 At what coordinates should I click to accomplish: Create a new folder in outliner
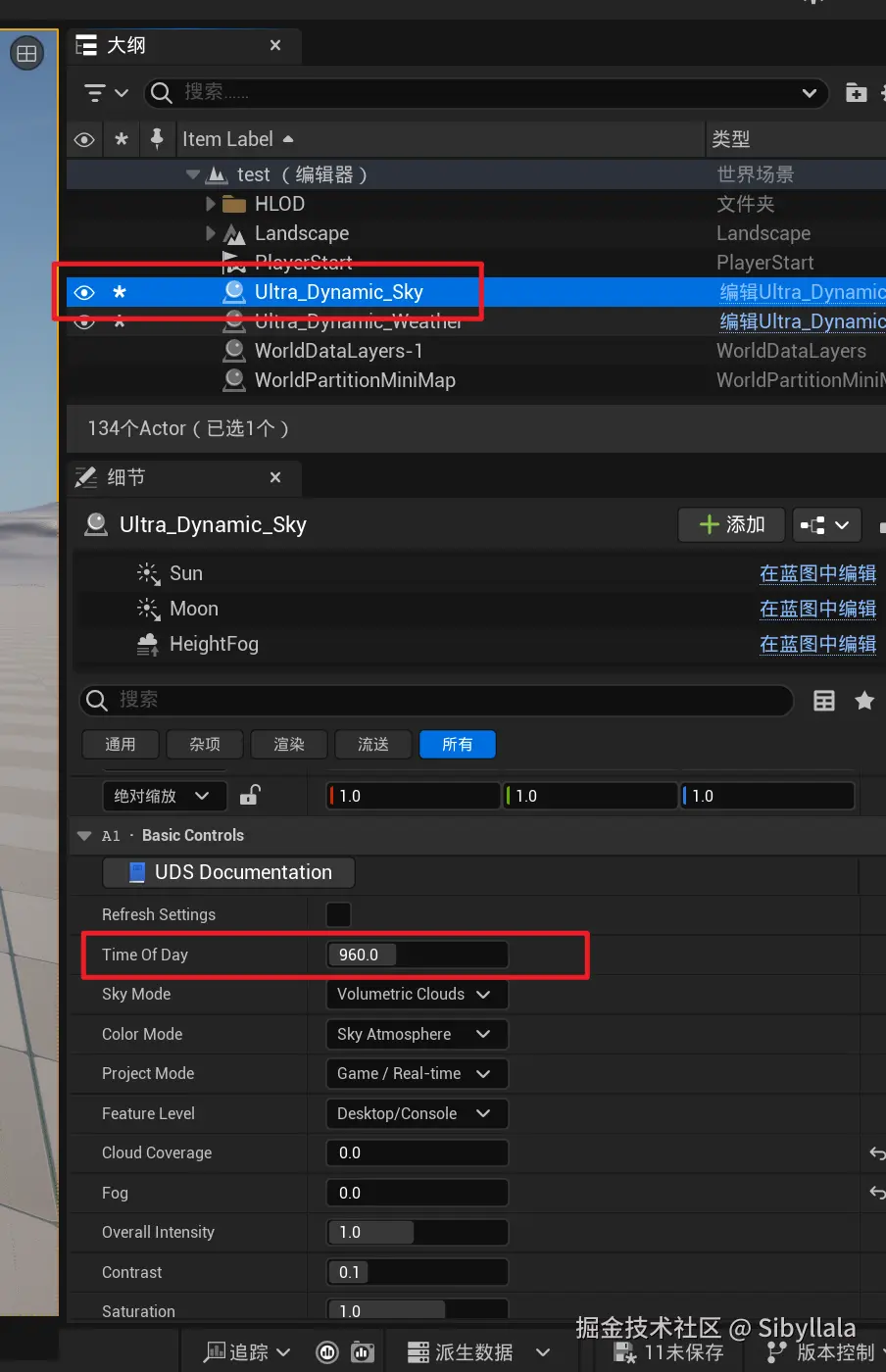856,93
